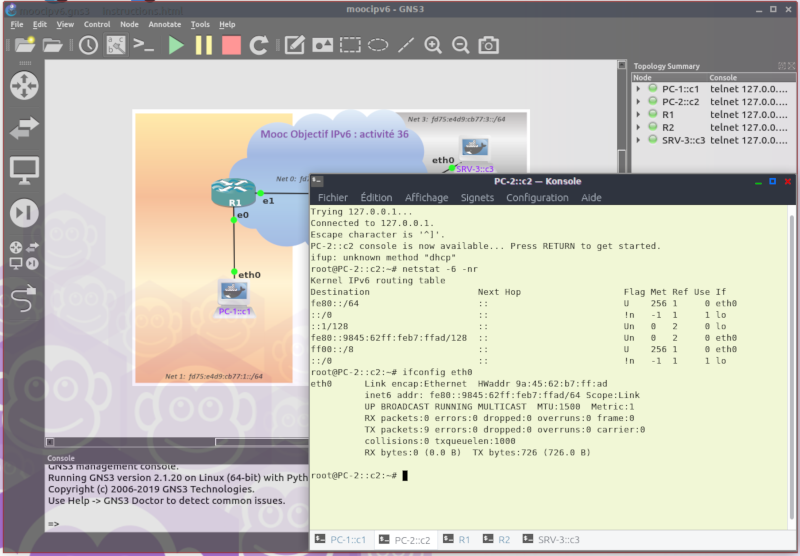Open the View menu in GNS3
The height and width of the screenshot is (556, 800).
tap(65, 24)
